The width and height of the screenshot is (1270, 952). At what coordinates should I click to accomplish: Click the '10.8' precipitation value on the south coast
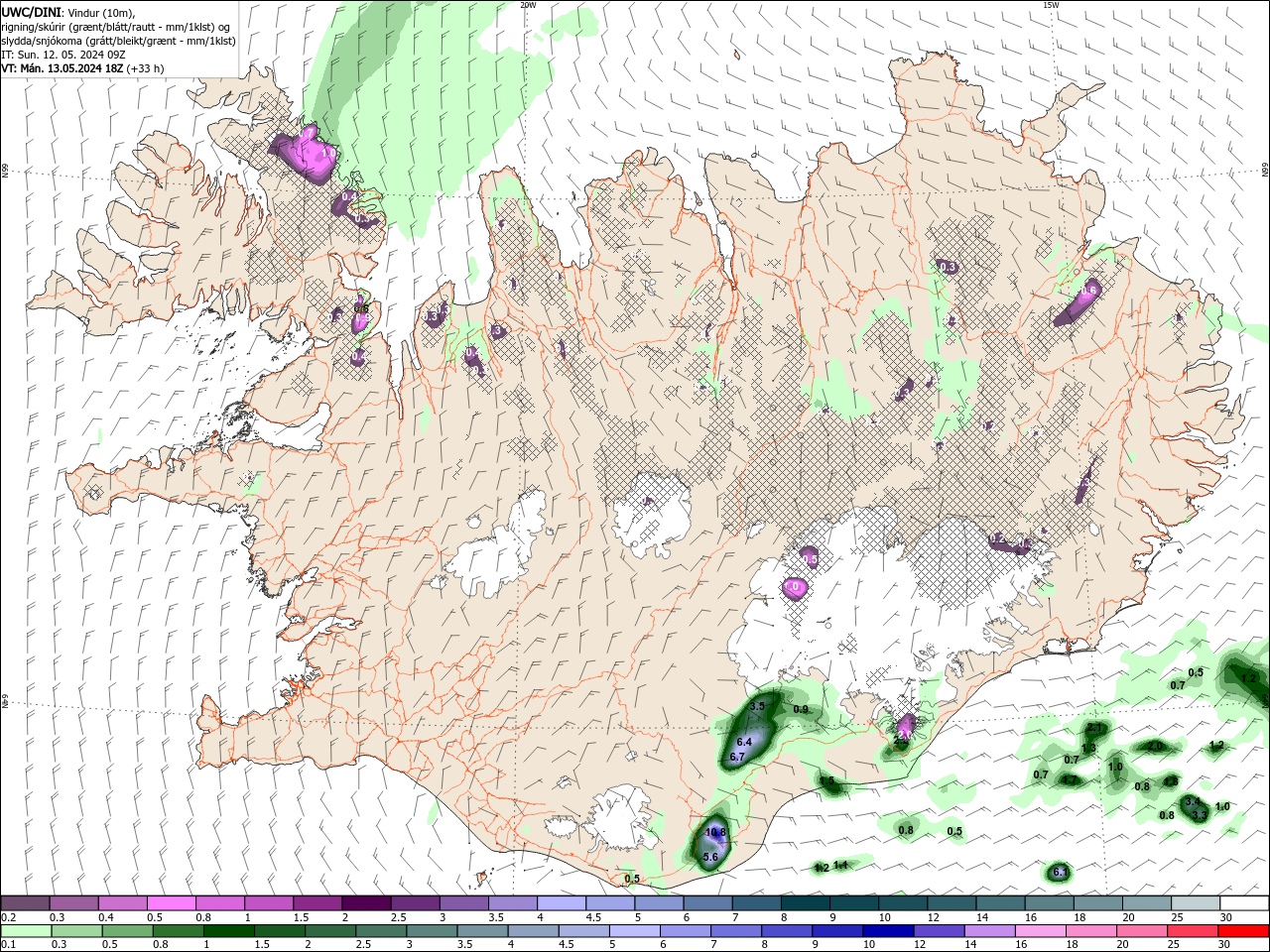(716, 831)
